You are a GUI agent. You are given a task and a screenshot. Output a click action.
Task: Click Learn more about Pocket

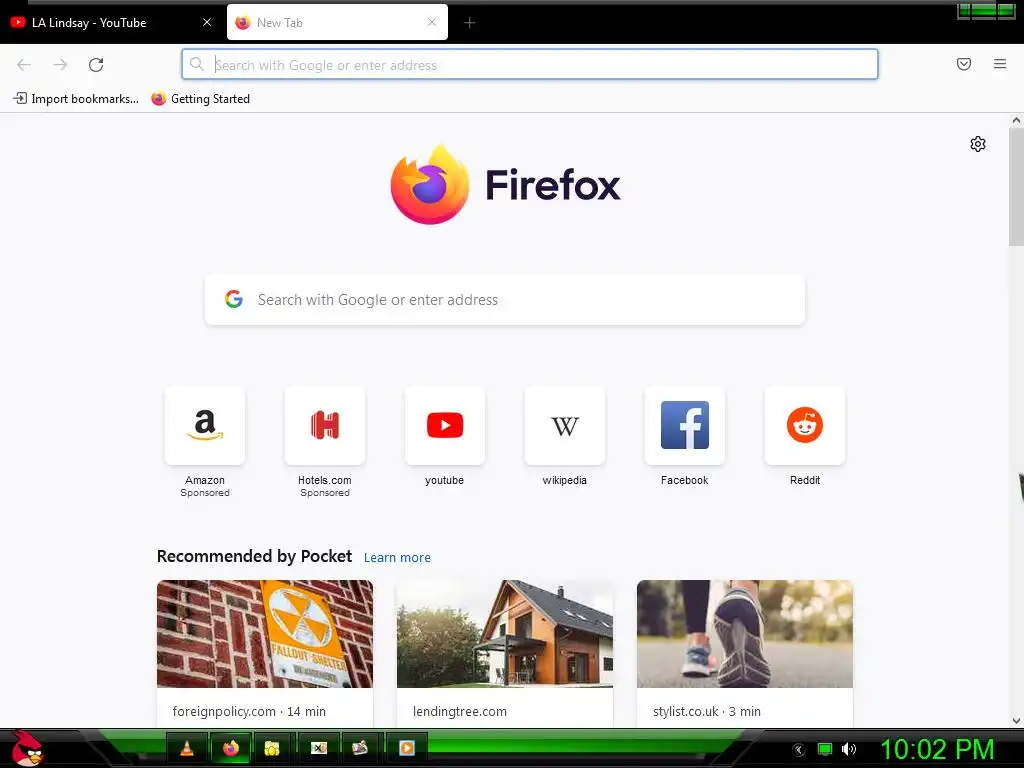click(397, 558)
